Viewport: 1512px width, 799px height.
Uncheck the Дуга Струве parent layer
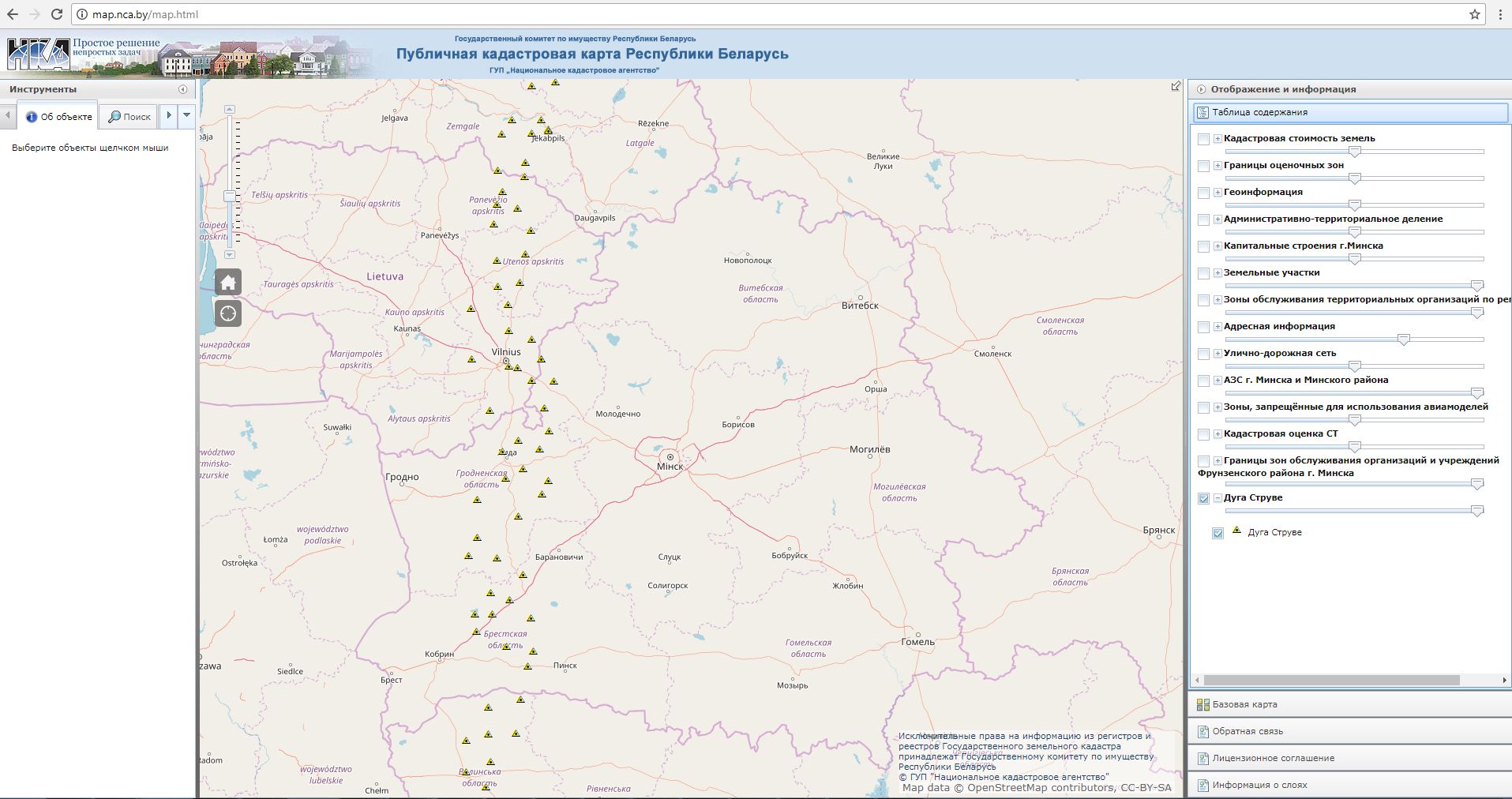coord(1203,498)
